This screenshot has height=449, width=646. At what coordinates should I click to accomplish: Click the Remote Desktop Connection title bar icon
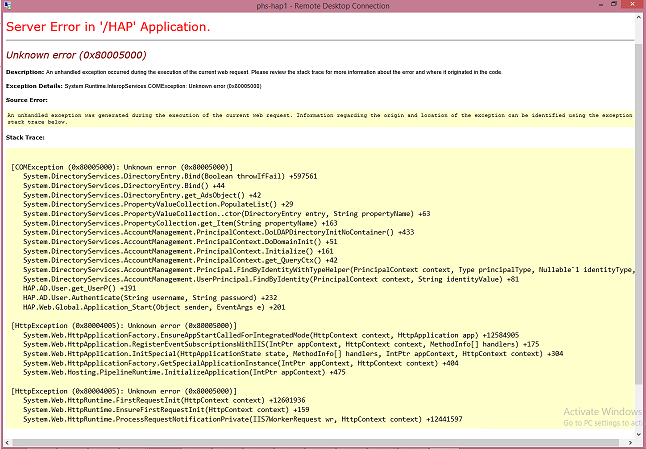[8, 7]
